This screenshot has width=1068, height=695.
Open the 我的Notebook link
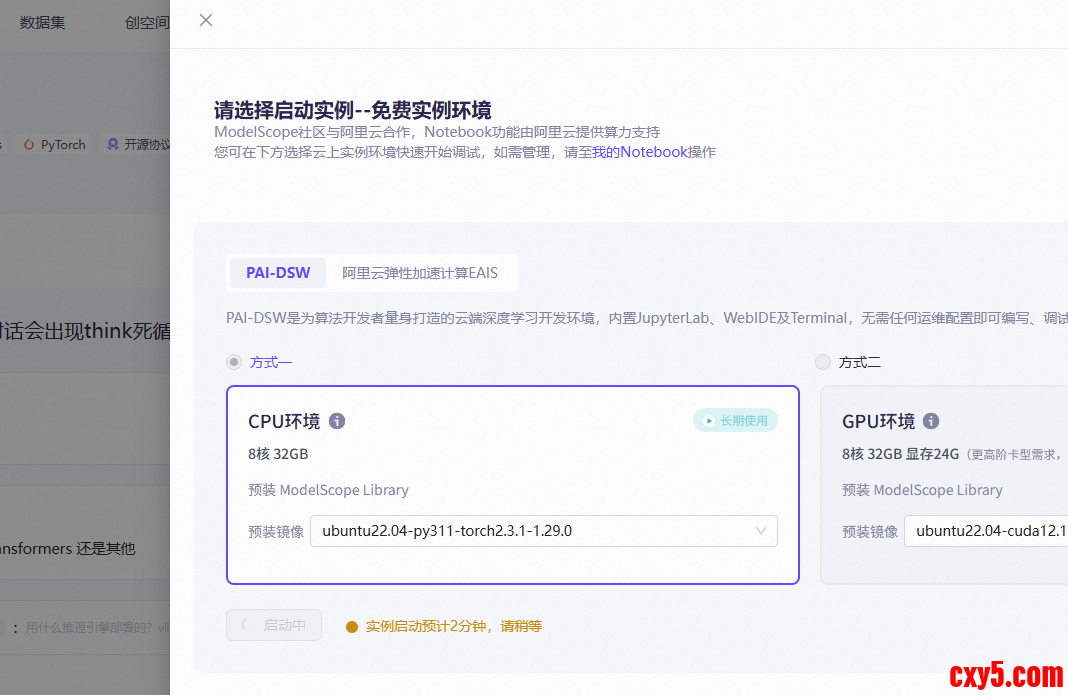pyautogui.click(x=639, y=152)
